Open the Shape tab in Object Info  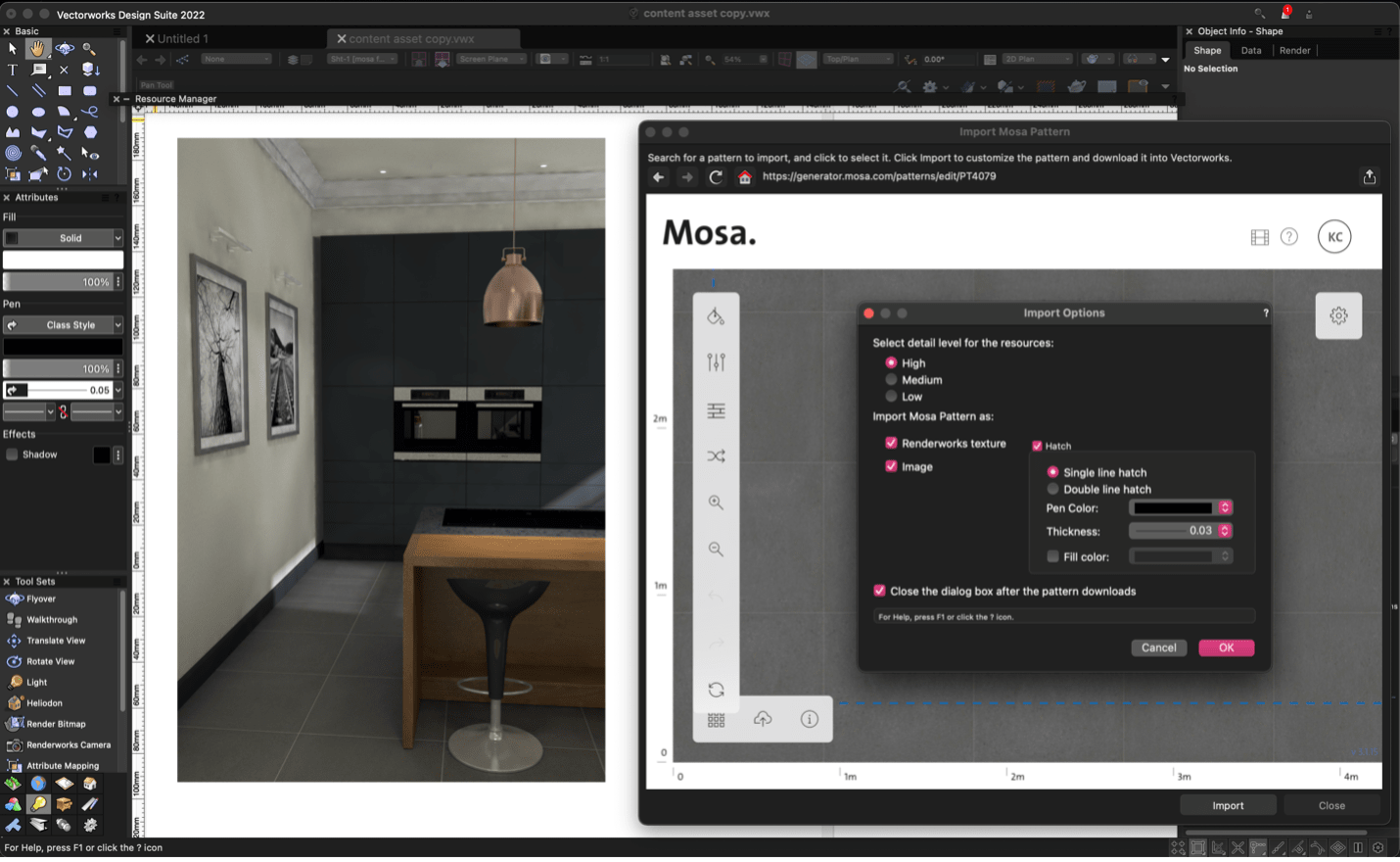pos(1207,51)
